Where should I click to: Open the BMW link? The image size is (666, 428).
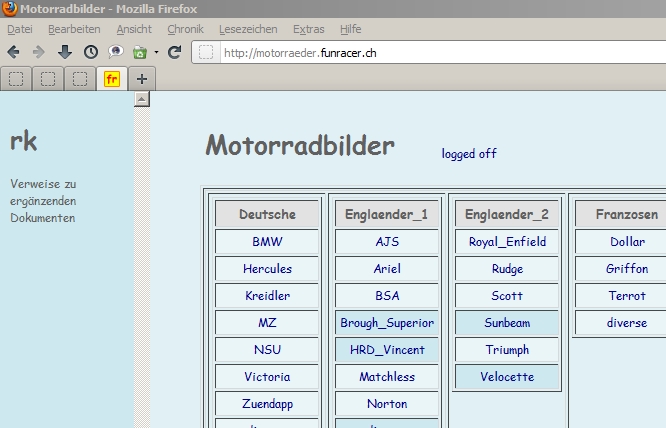267,242
